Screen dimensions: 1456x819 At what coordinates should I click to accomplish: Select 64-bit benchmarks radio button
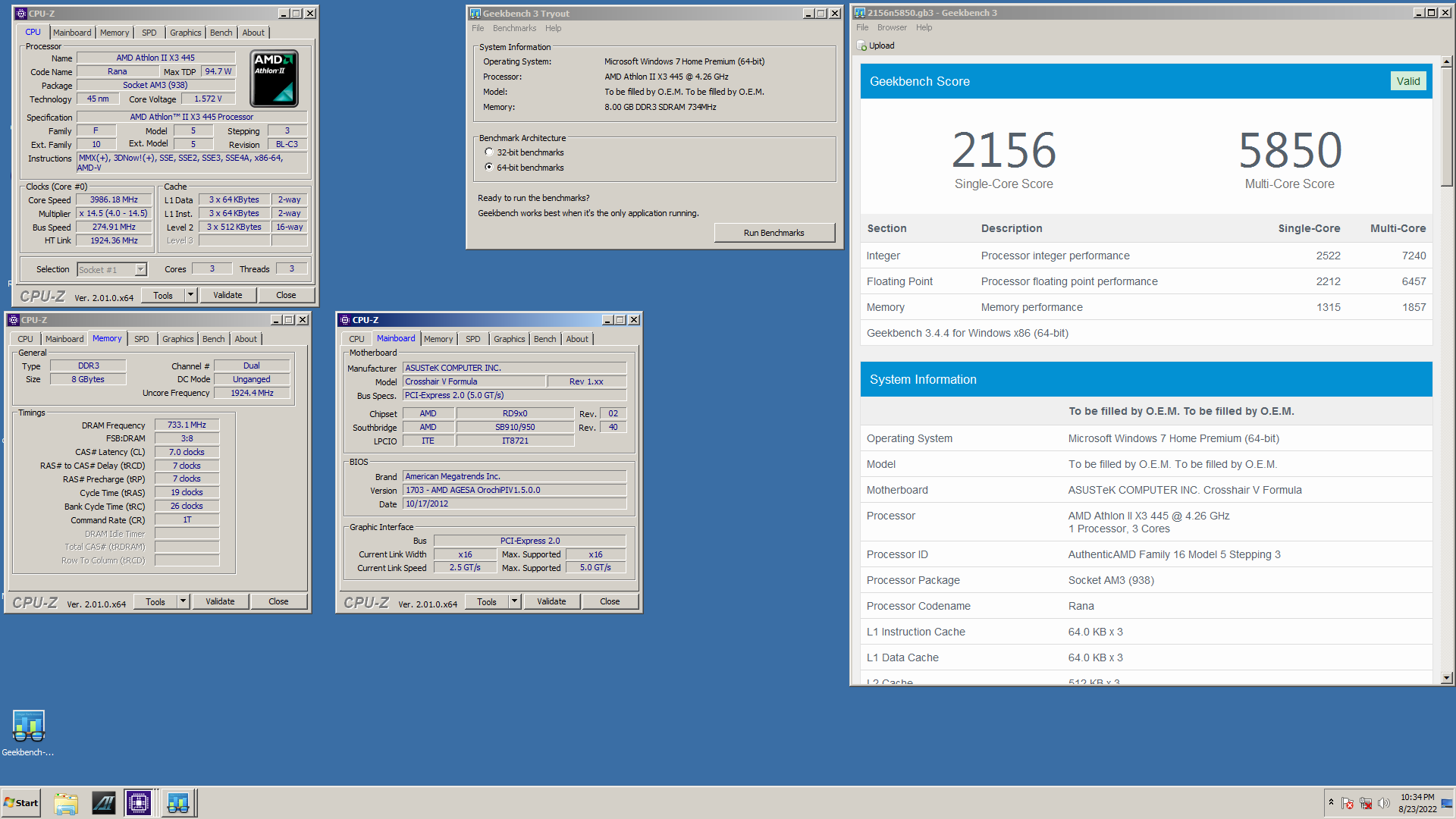tap(489, 167)
